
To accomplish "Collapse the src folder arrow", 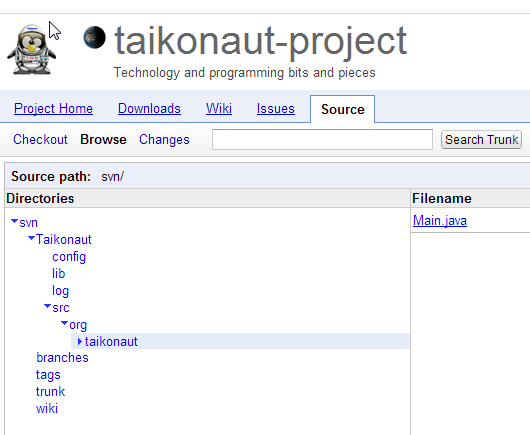I will (48, 306).
